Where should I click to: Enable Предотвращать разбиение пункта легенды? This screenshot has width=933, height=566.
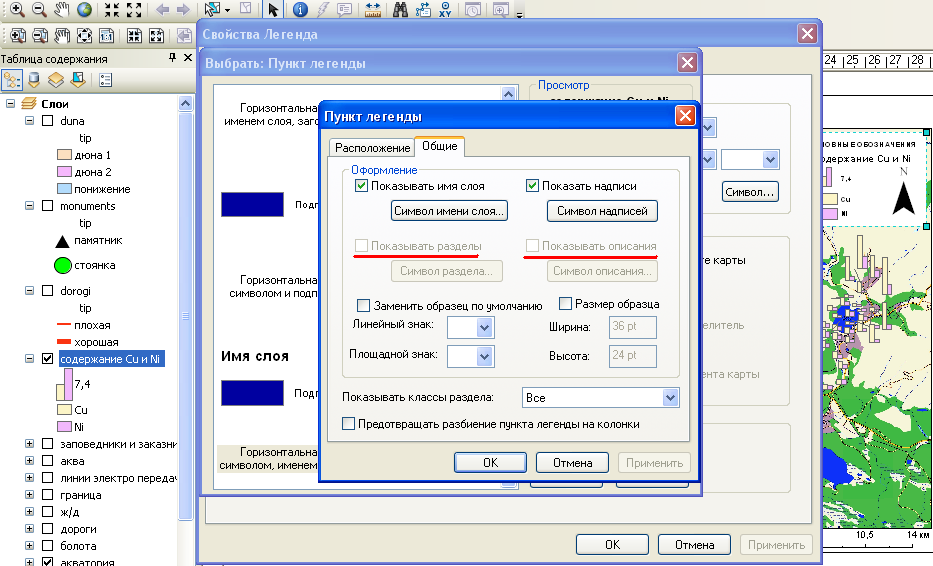click(x=349, y=424)
